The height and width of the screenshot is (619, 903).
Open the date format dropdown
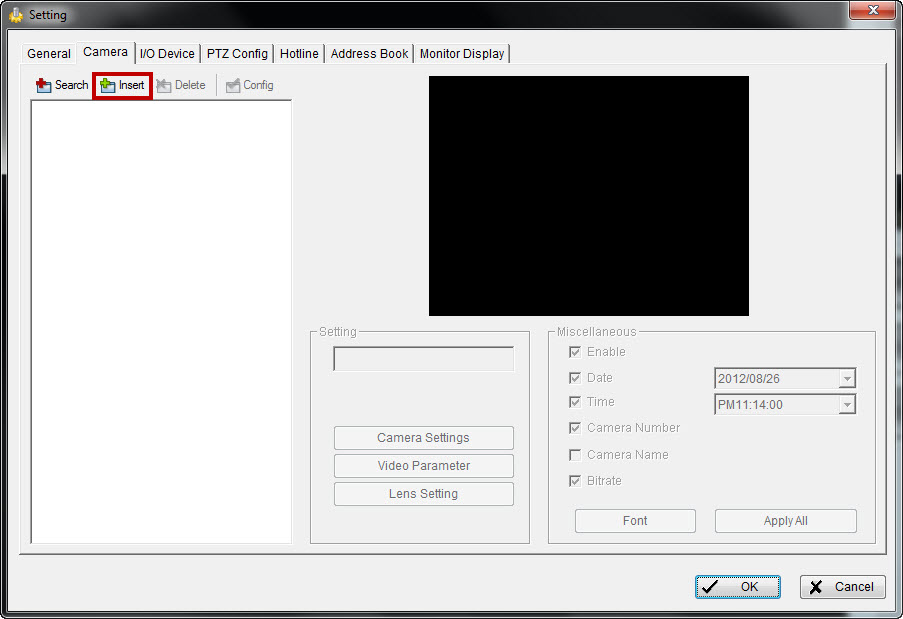pos(847,379)
